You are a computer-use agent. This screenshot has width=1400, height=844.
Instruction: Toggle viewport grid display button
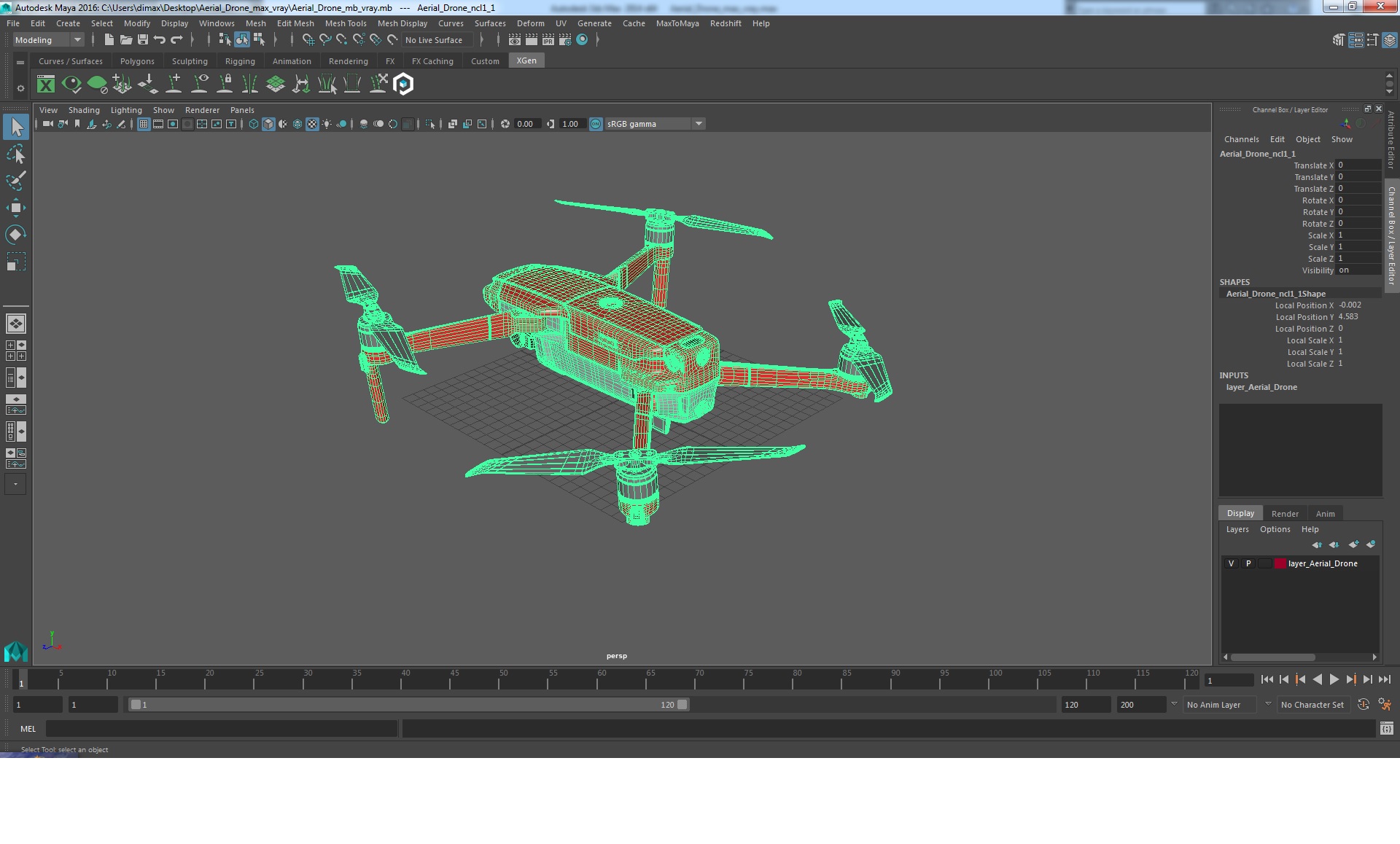coord(144,124)
